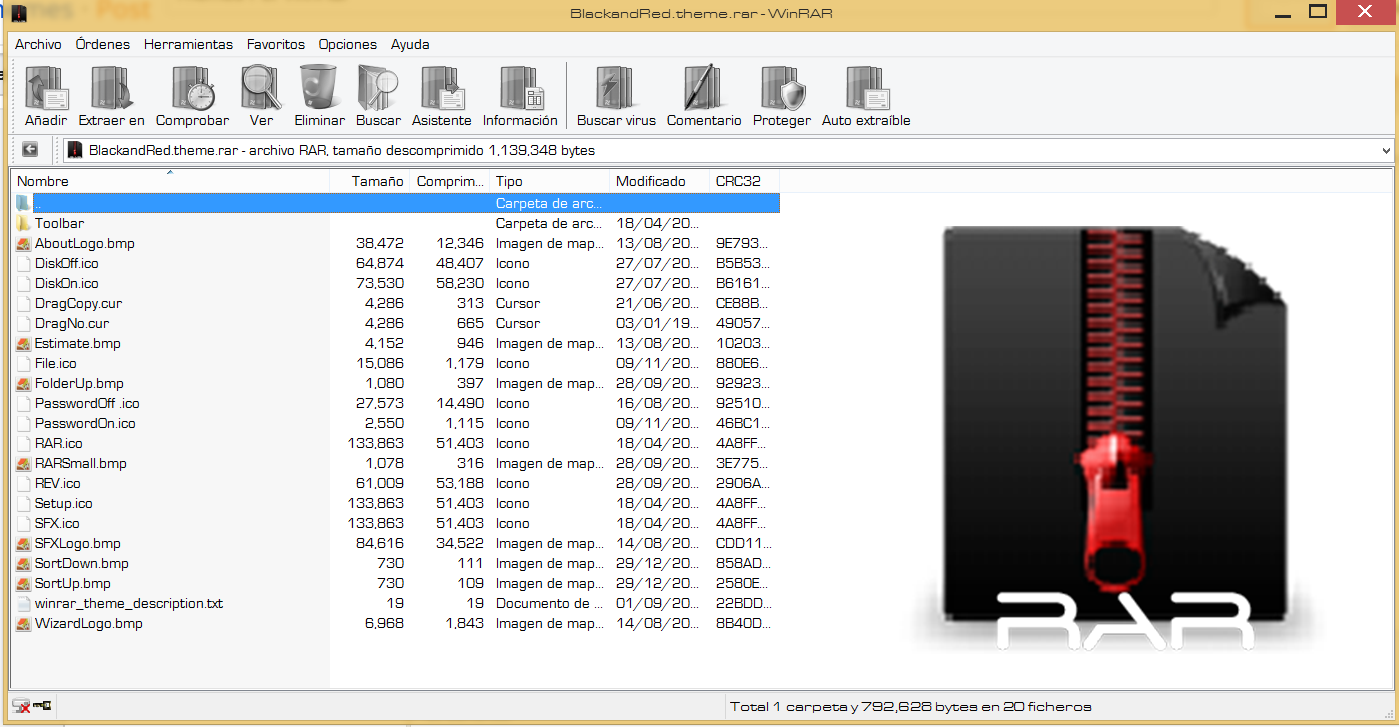Open the Favoritos menu

click(x=276, y=44)
